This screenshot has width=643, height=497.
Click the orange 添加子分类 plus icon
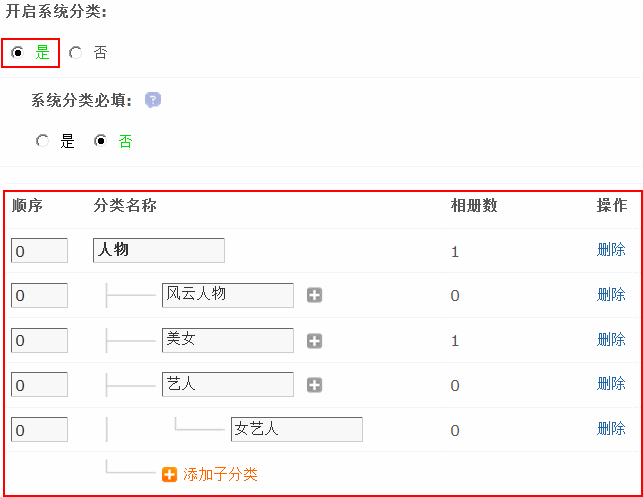point(169,474)
